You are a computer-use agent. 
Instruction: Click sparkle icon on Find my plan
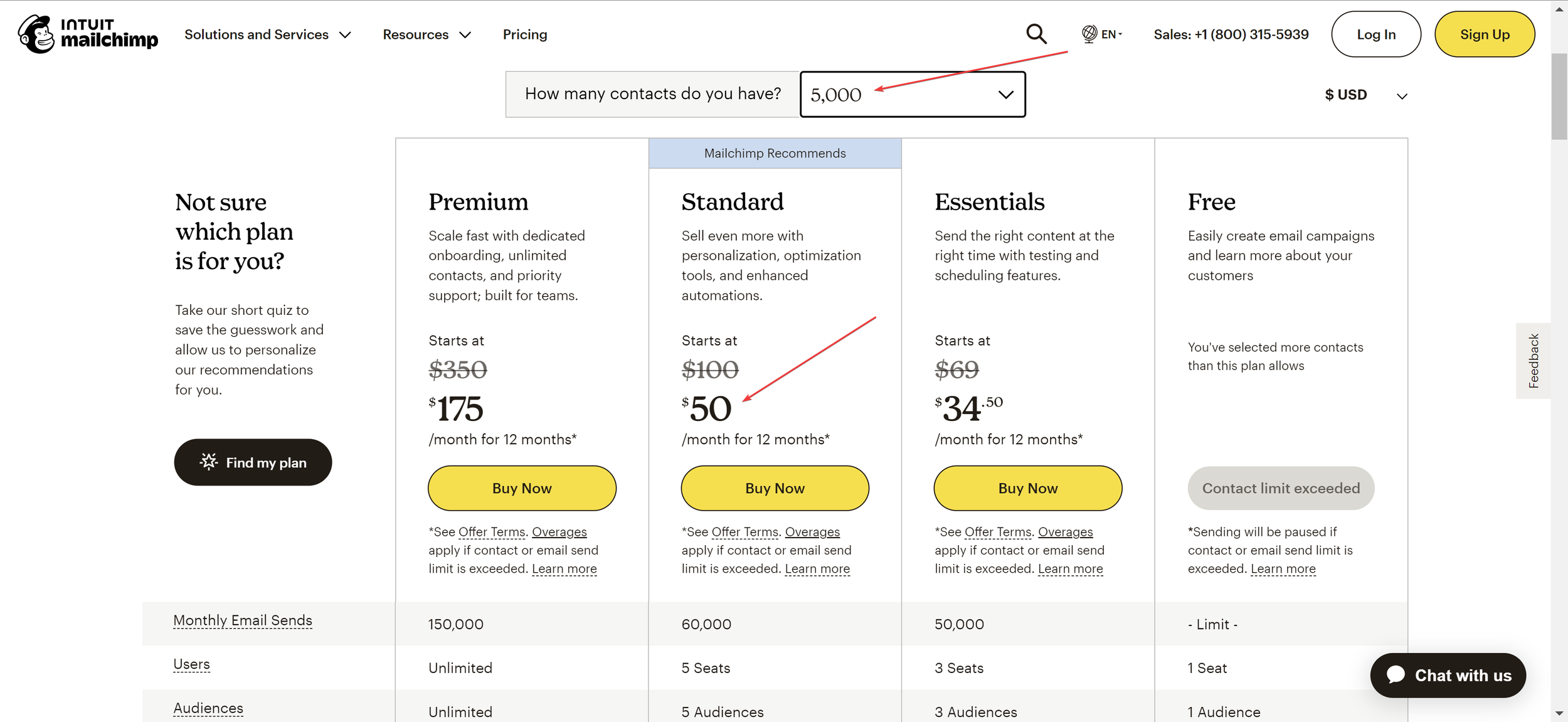click(x=209, y=462)
